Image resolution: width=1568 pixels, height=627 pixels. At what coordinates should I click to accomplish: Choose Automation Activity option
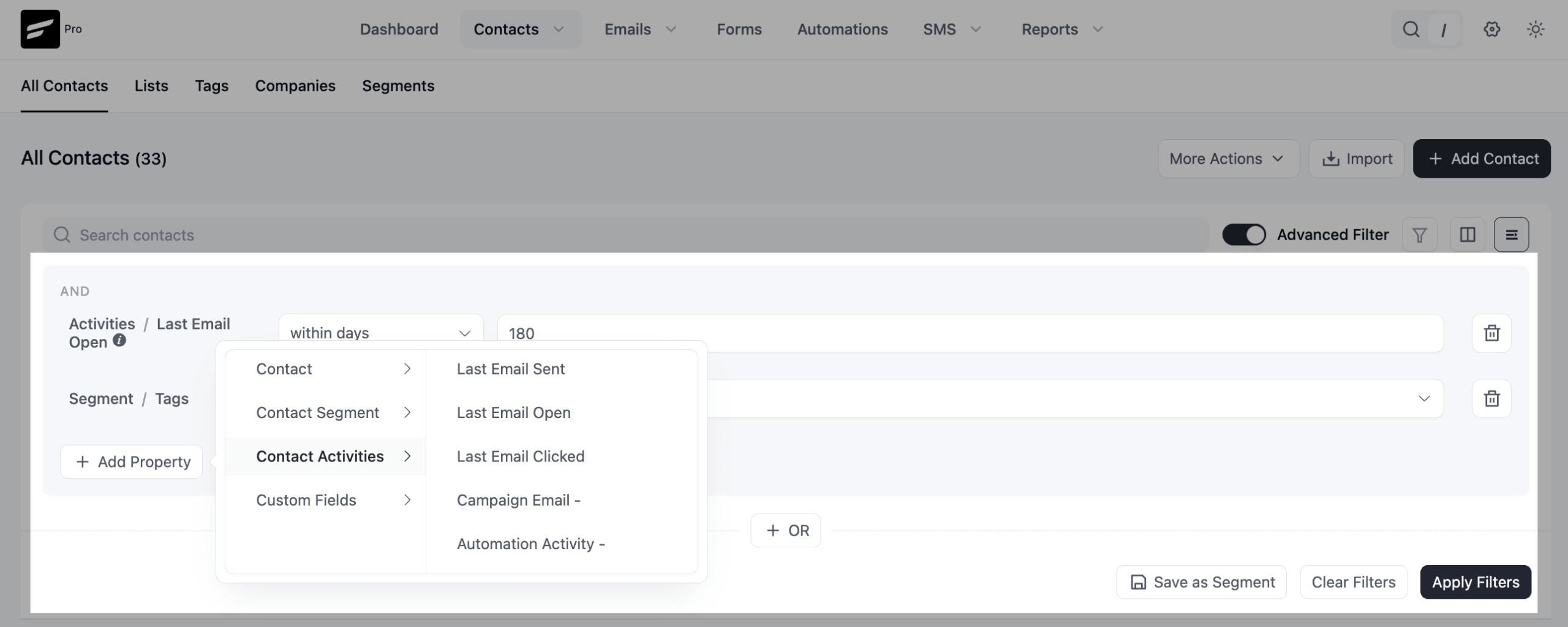530,544
